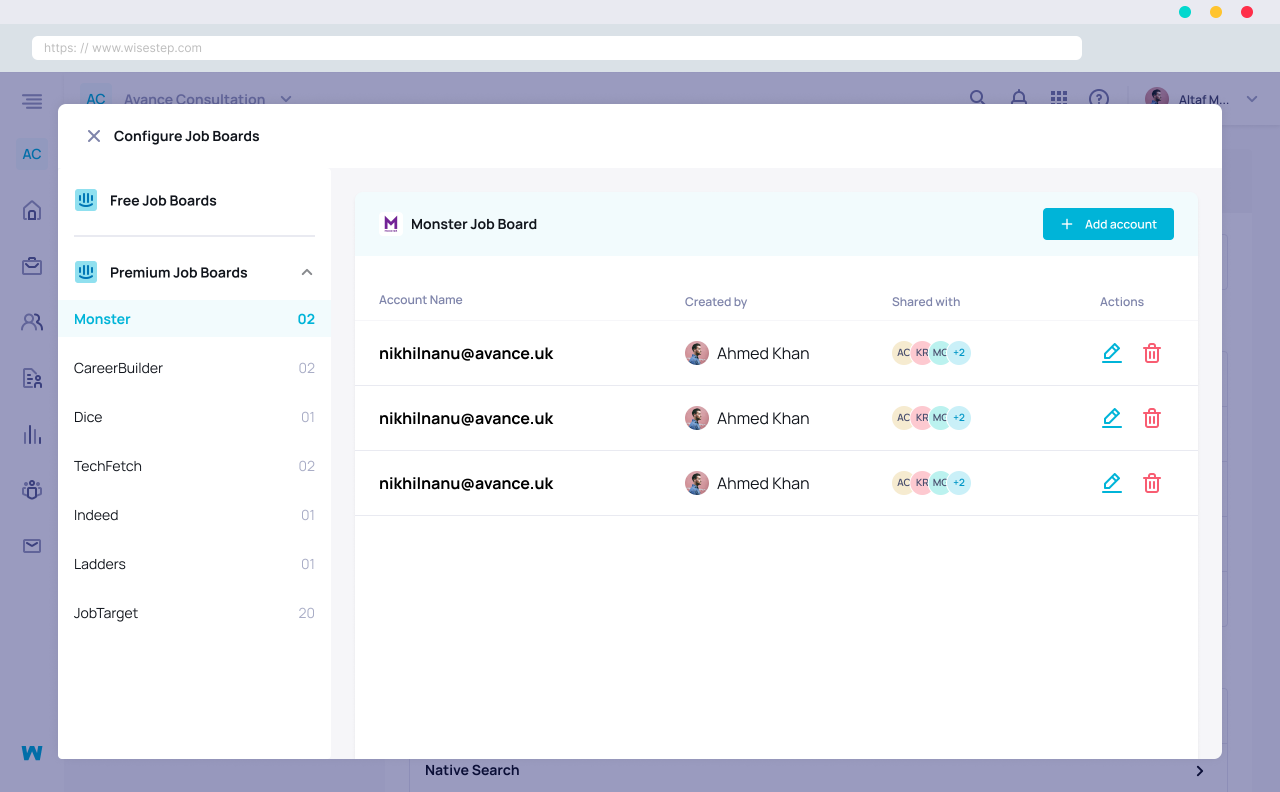Open the team icon in sidebar

point(32,490)
